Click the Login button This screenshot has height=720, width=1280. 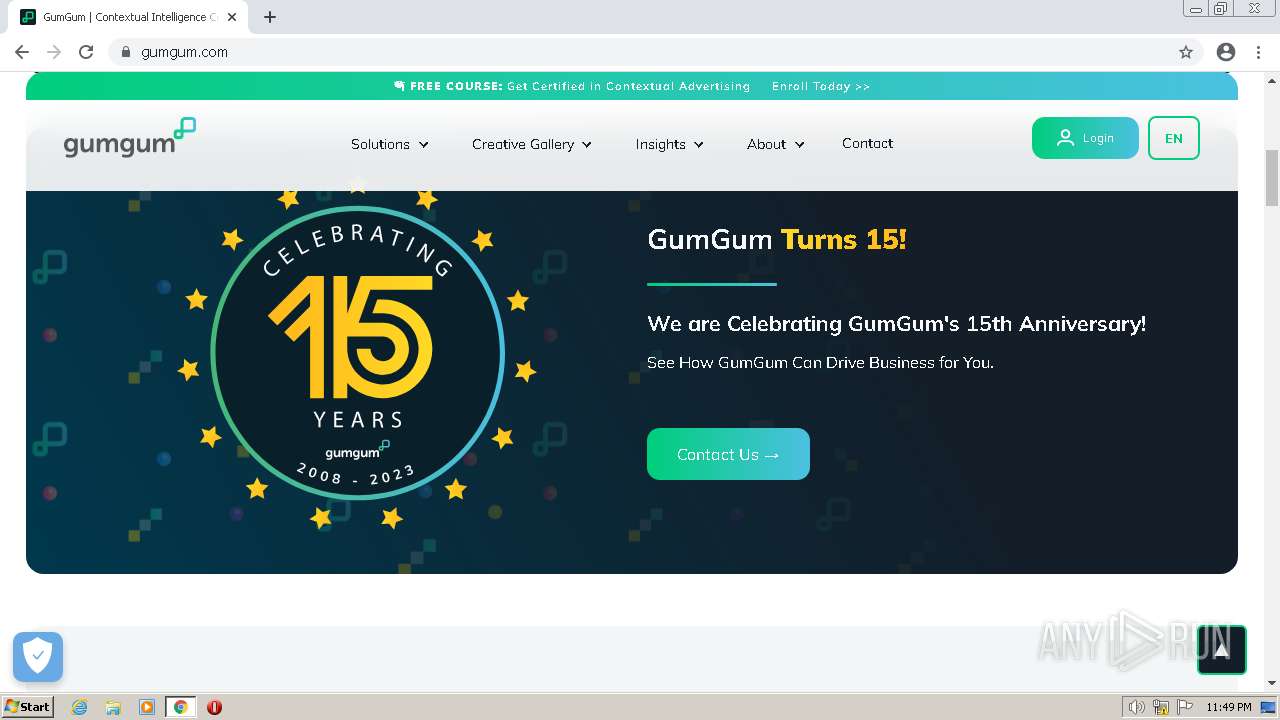tap(1085, 138)
